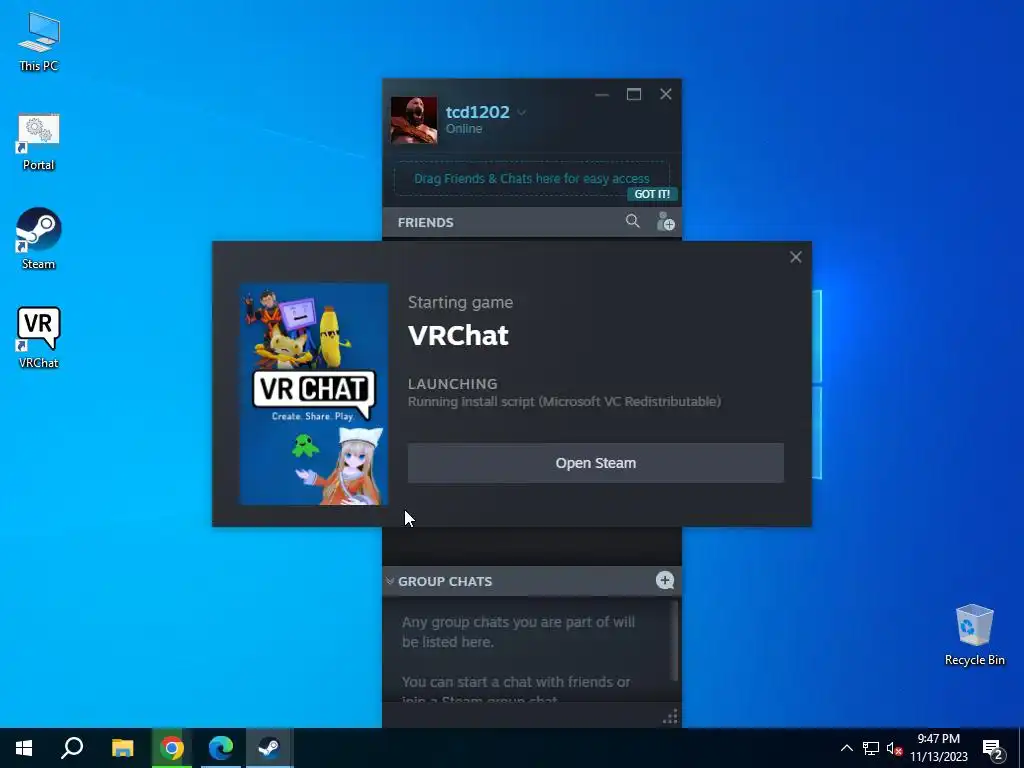1024x768 pixels.
Task: Click the Open Steam button
Action: pyautogui.click(x=596, y=463)
